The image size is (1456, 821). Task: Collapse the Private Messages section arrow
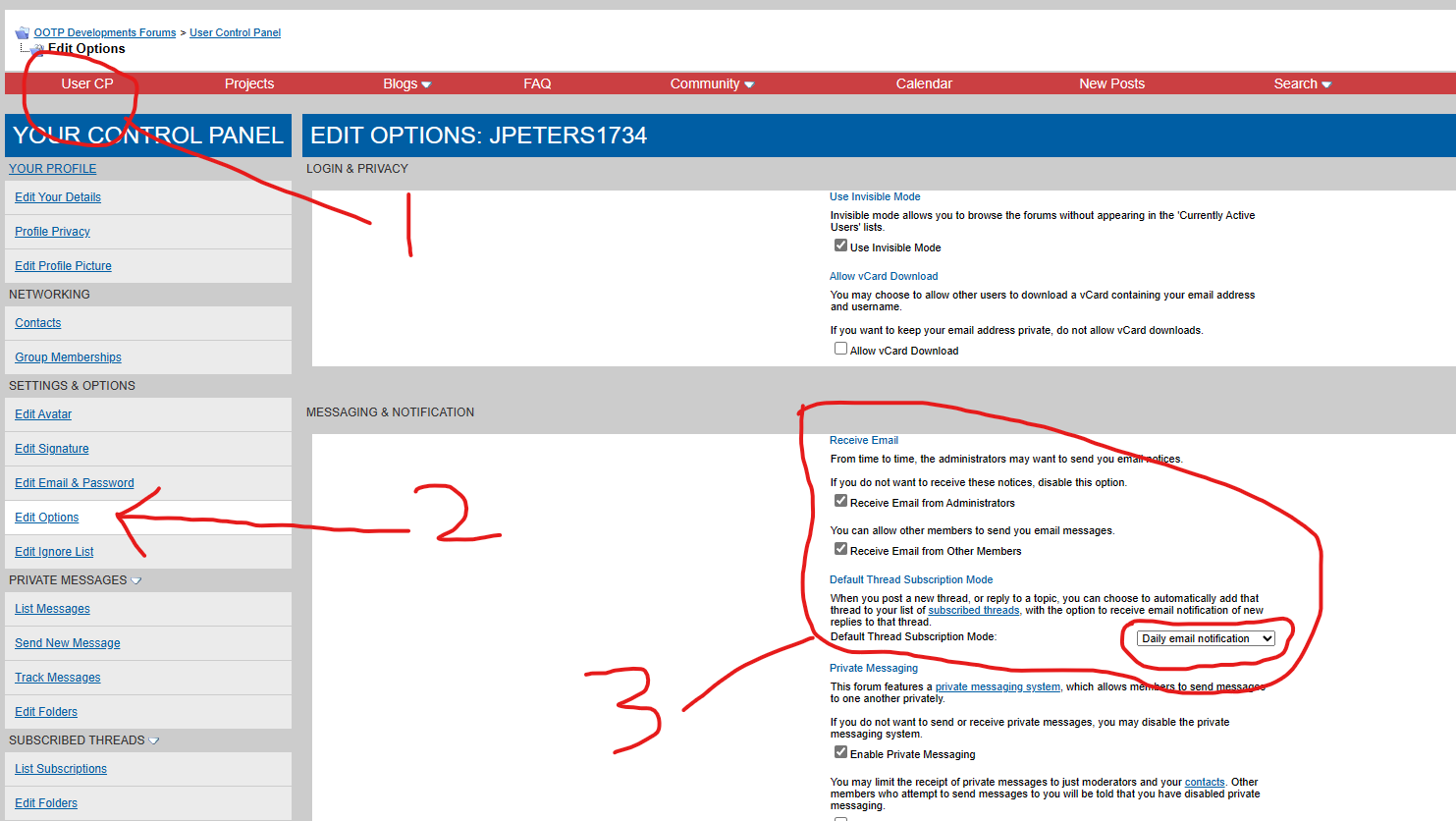(136, 580)
